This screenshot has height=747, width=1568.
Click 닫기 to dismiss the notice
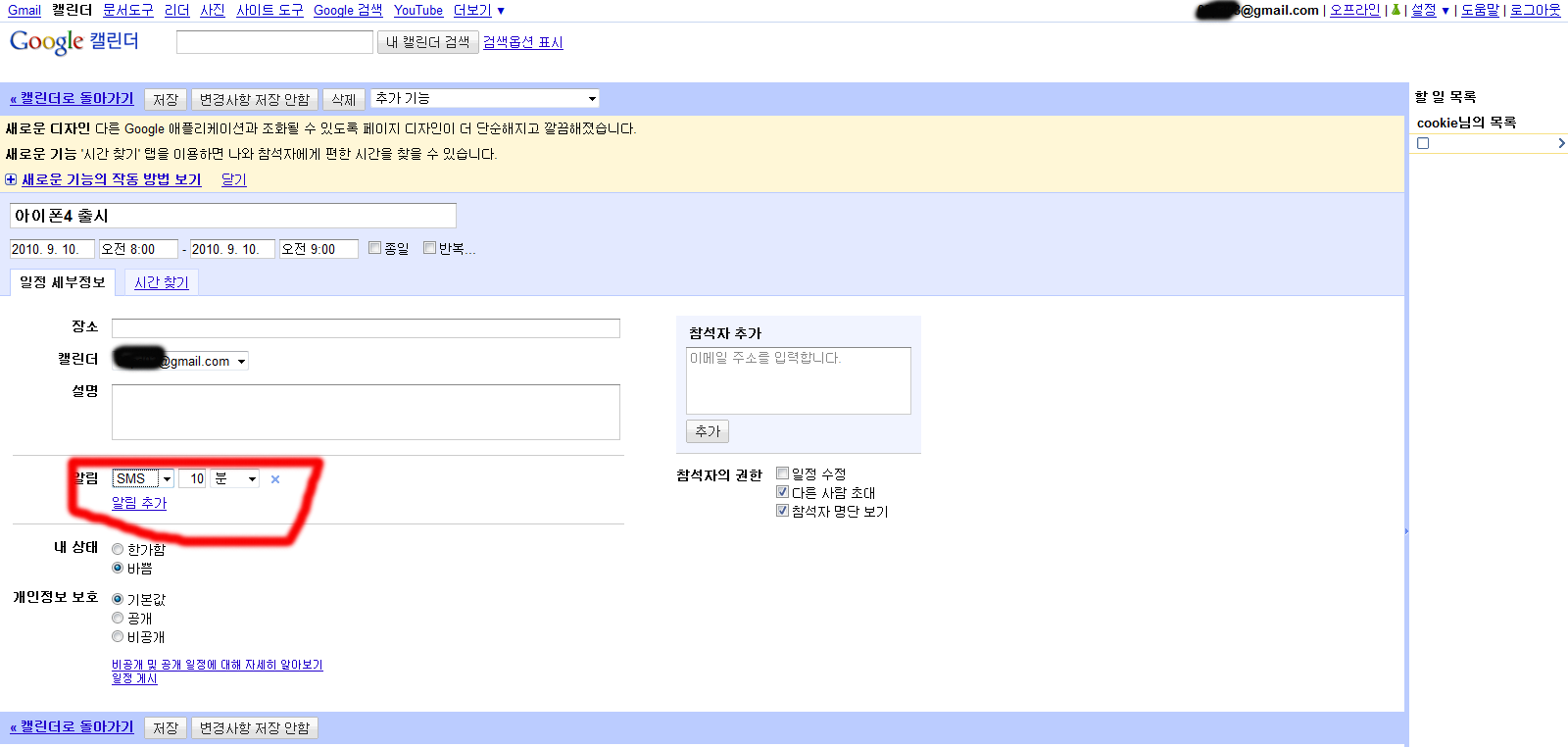234,179
